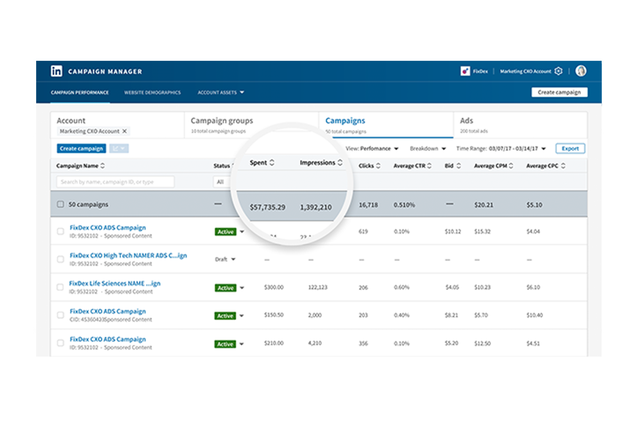Open the bulk actions dropdown beside Create campaign

pos(119,149)
